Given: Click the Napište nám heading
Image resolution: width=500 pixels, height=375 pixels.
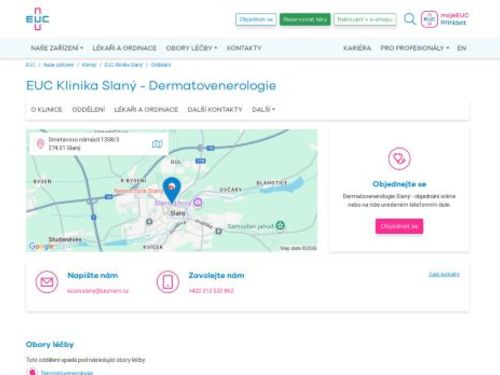Looking at the screenshot, I should [x=93, y=275].
